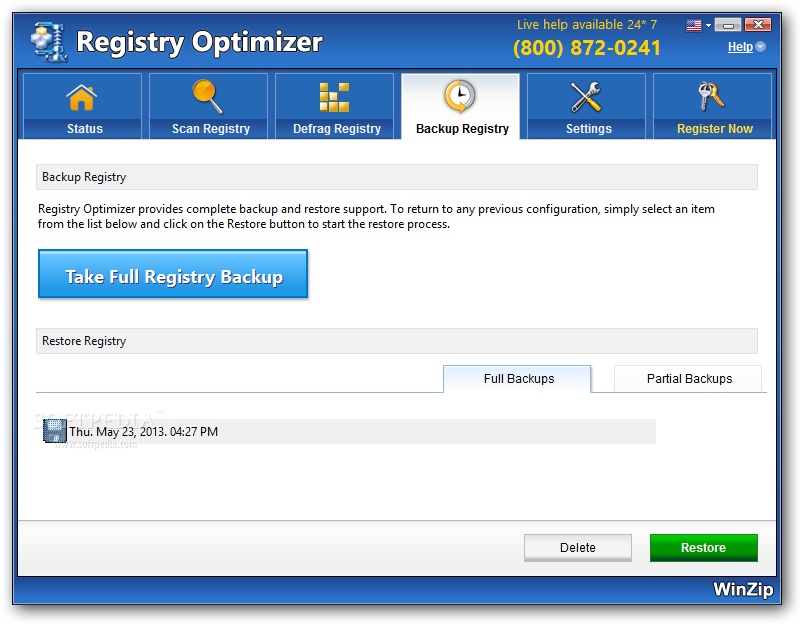Click the Register Now keys icon

point(710,96)
